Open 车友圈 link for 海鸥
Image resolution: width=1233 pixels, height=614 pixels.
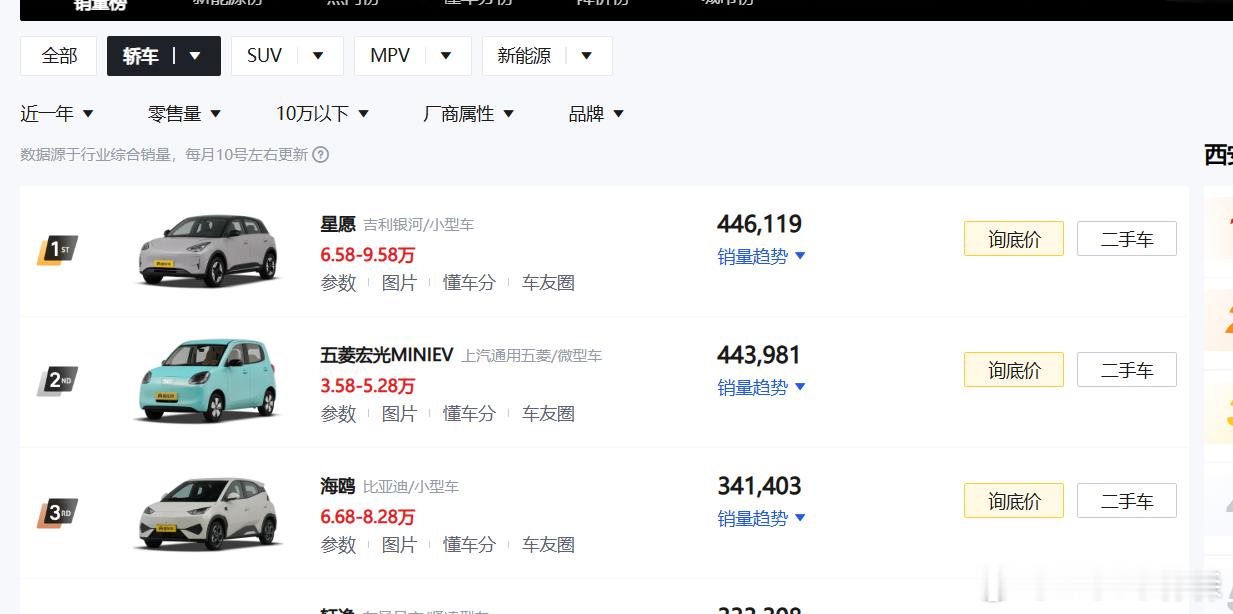tap(548, 545)
